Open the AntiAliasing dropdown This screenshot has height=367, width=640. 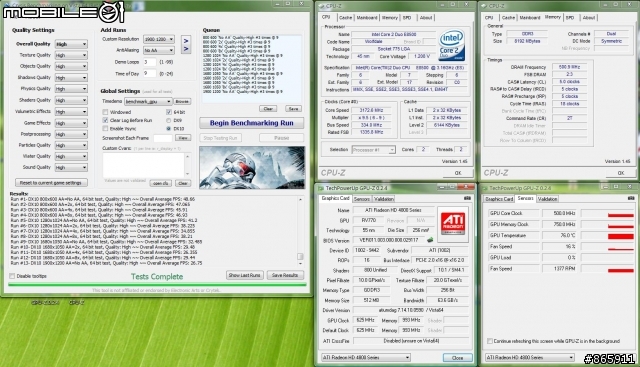[159, 50]
